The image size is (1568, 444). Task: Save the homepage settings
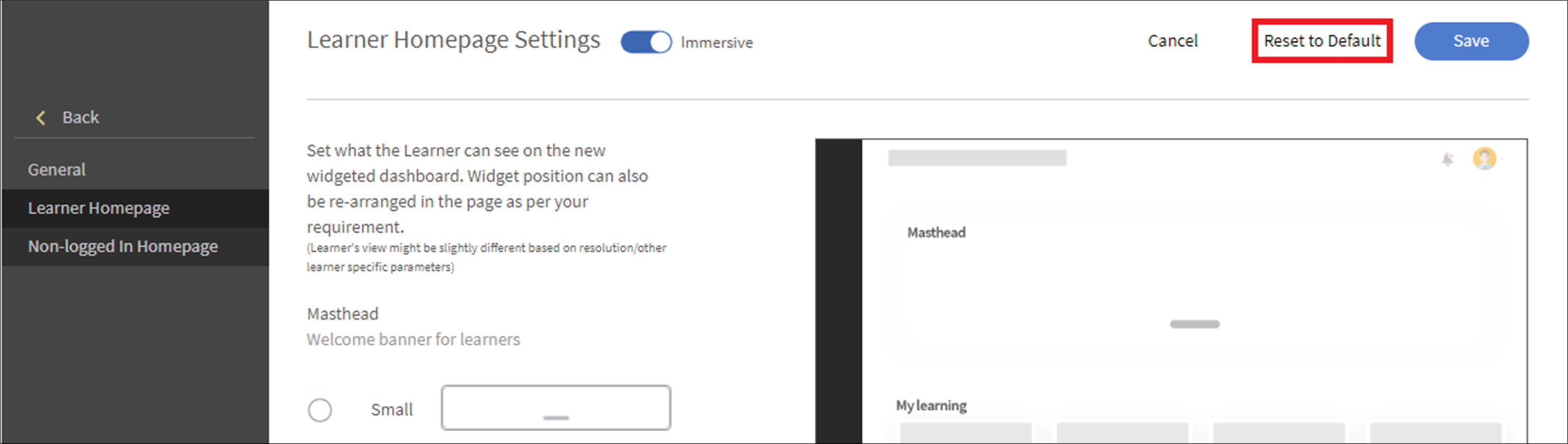coord(1470,41)
